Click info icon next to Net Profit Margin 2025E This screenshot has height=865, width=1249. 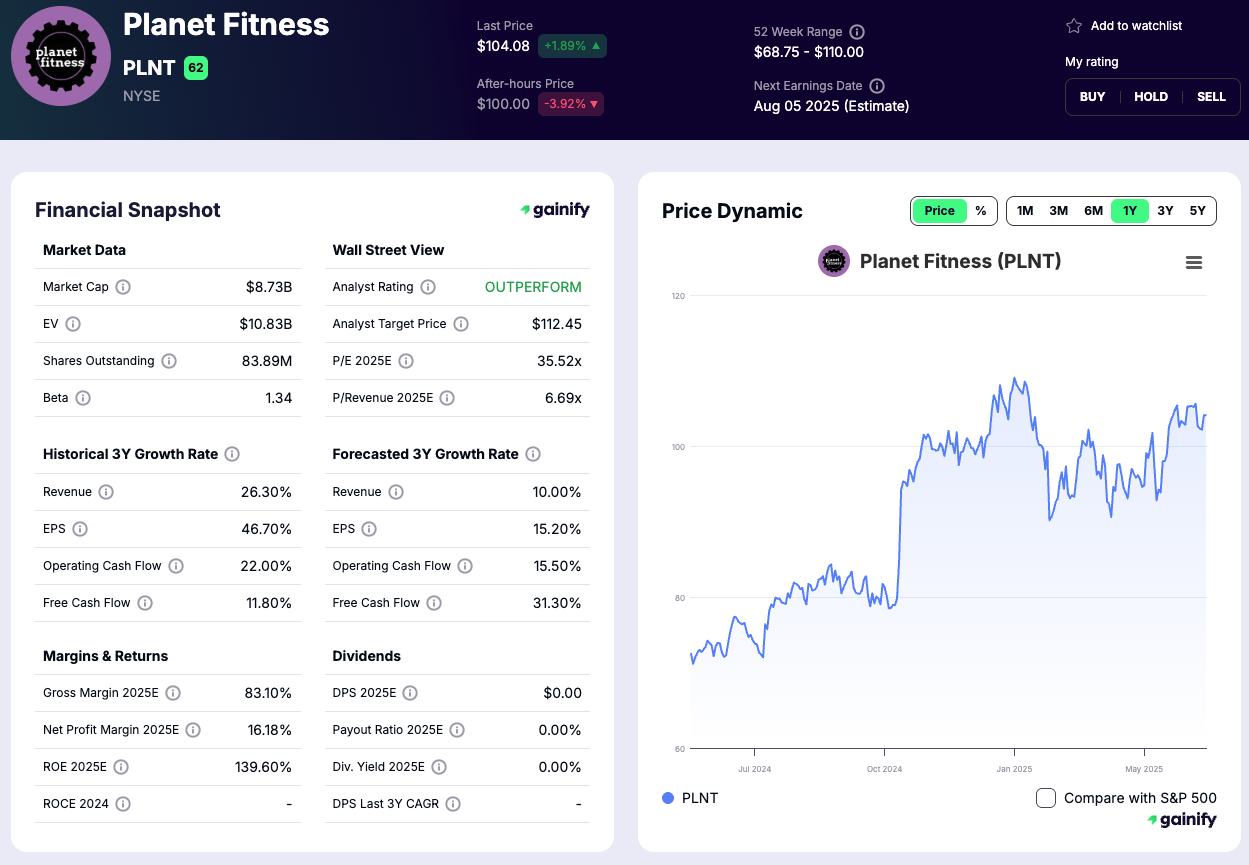(193, 730)
